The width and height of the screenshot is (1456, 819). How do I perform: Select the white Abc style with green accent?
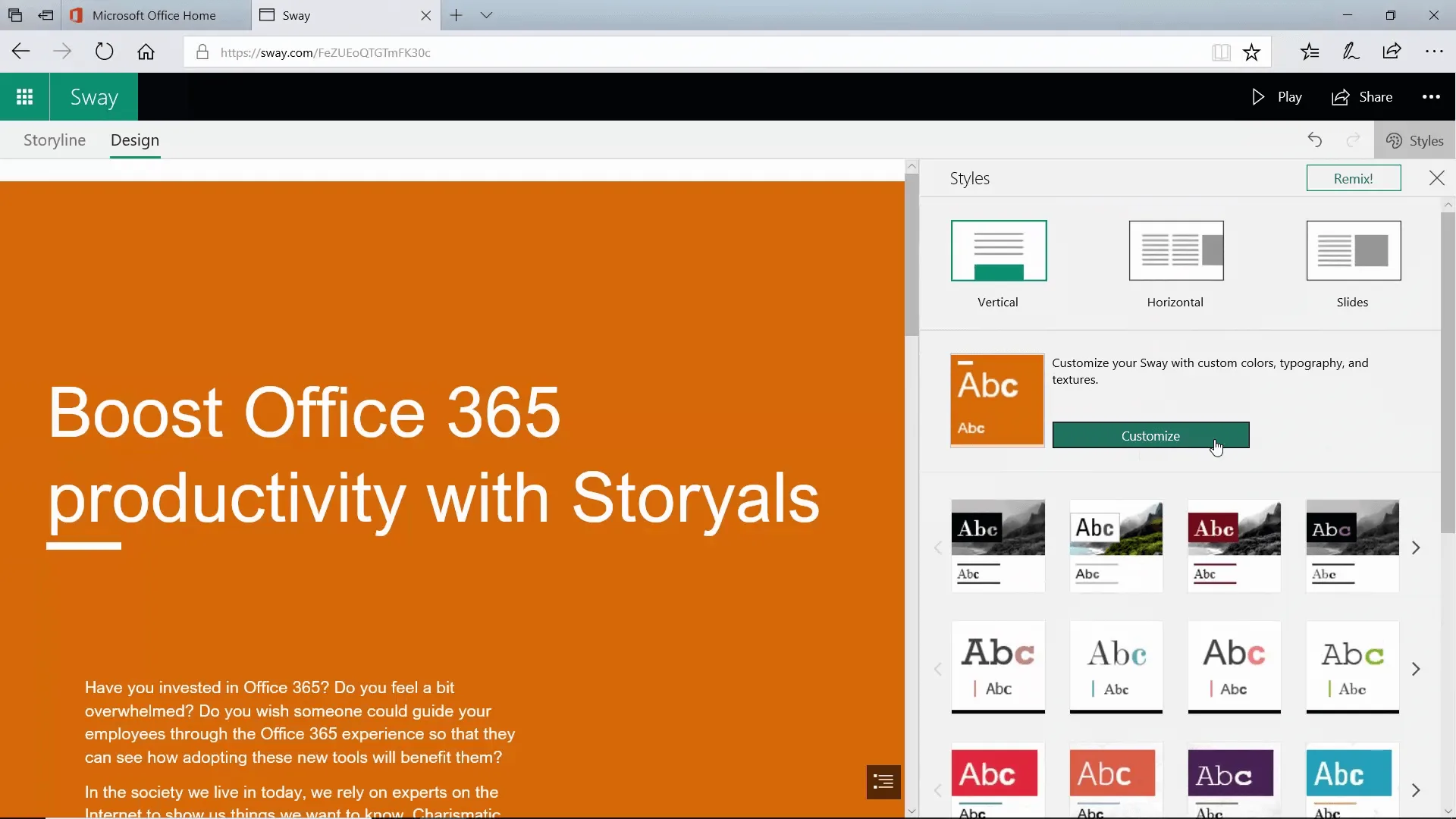1352,667
